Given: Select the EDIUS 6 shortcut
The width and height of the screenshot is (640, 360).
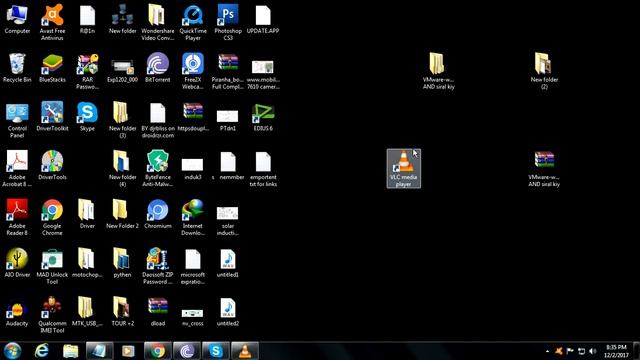Looking at the screenshot, I should (x=263, y=117).
